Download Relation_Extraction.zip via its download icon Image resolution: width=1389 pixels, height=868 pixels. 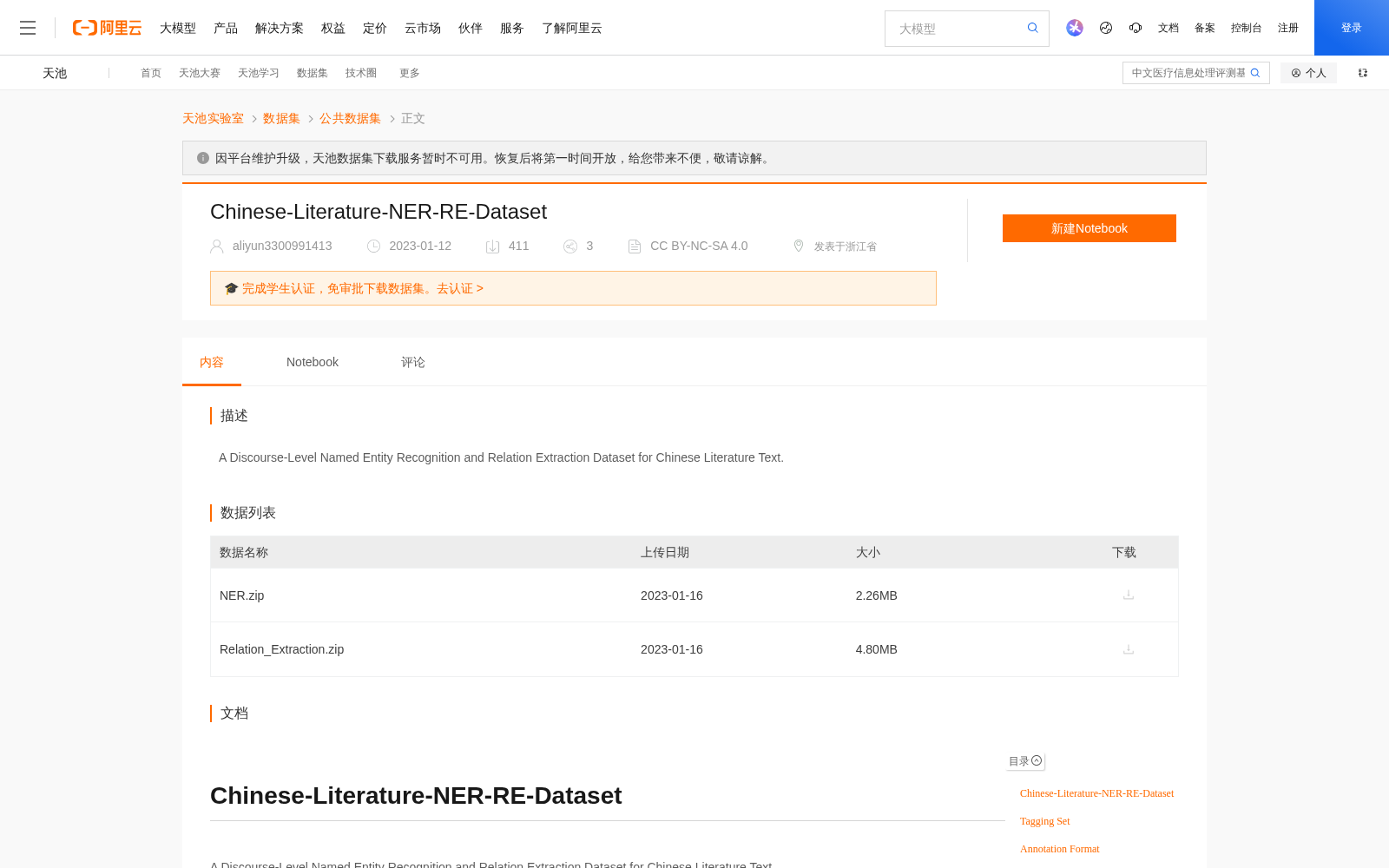click(x=1129, y=649)
